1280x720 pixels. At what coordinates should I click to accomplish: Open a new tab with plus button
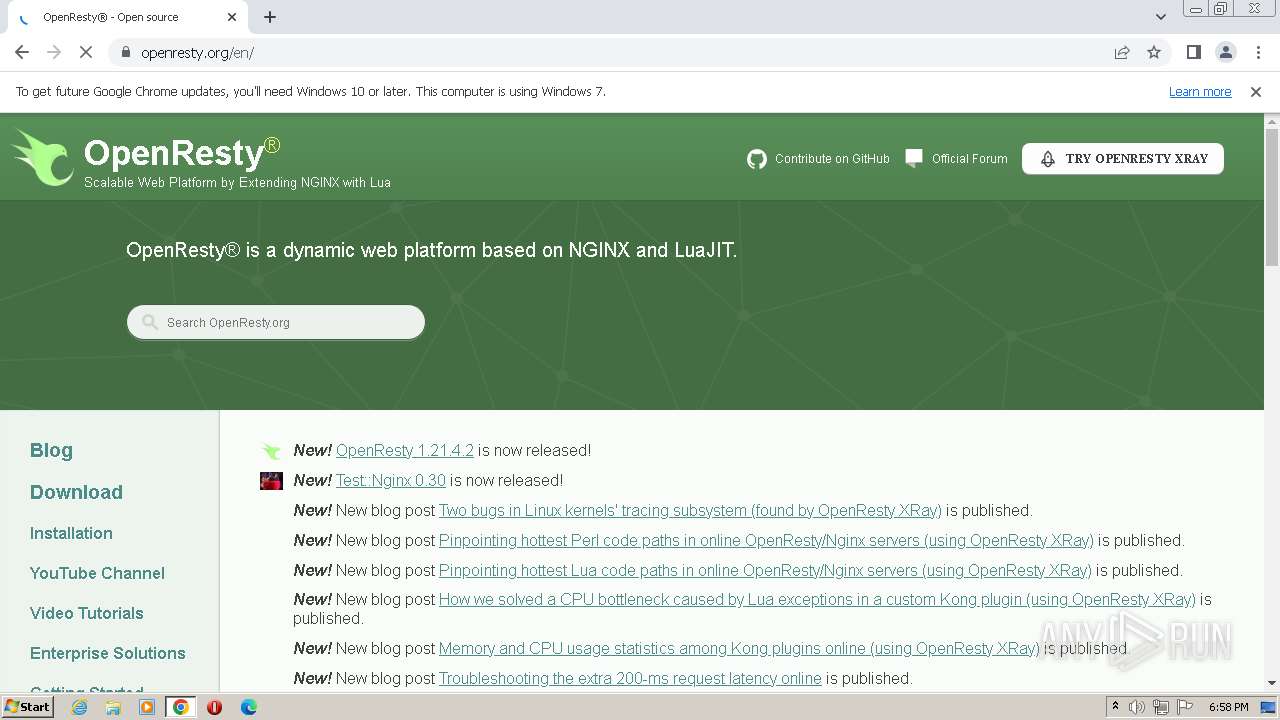pos(270,17)
